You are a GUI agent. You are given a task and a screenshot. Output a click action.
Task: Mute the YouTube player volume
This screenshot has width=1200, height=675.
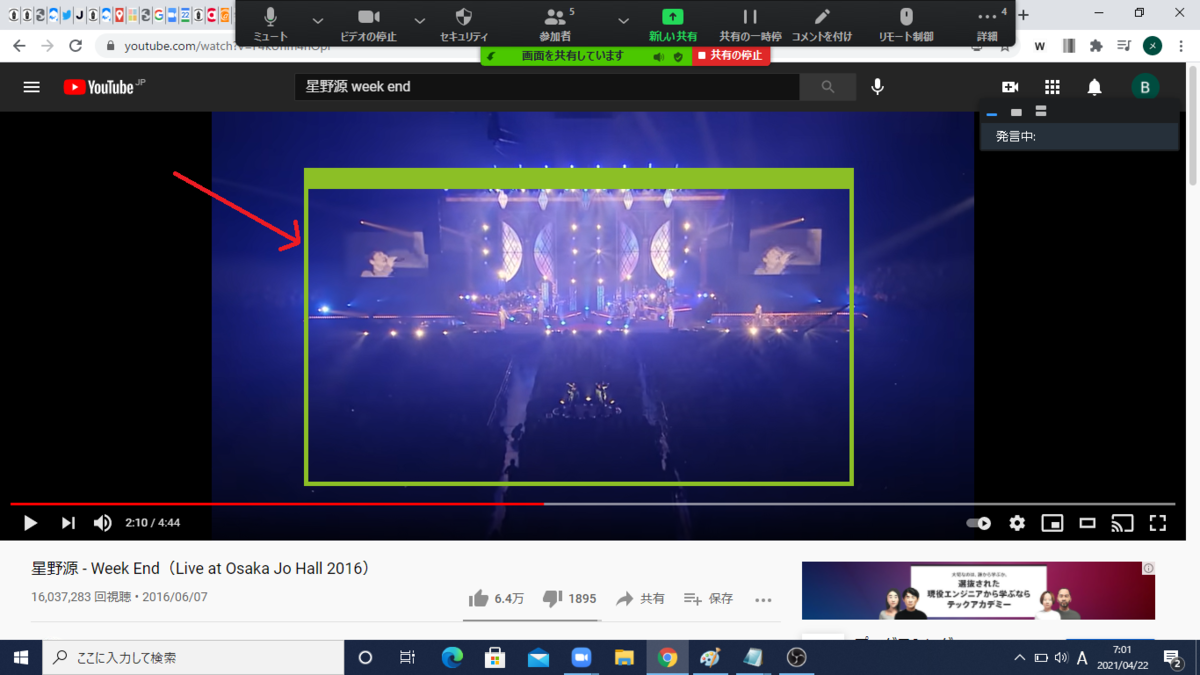[x=102, y=523]
